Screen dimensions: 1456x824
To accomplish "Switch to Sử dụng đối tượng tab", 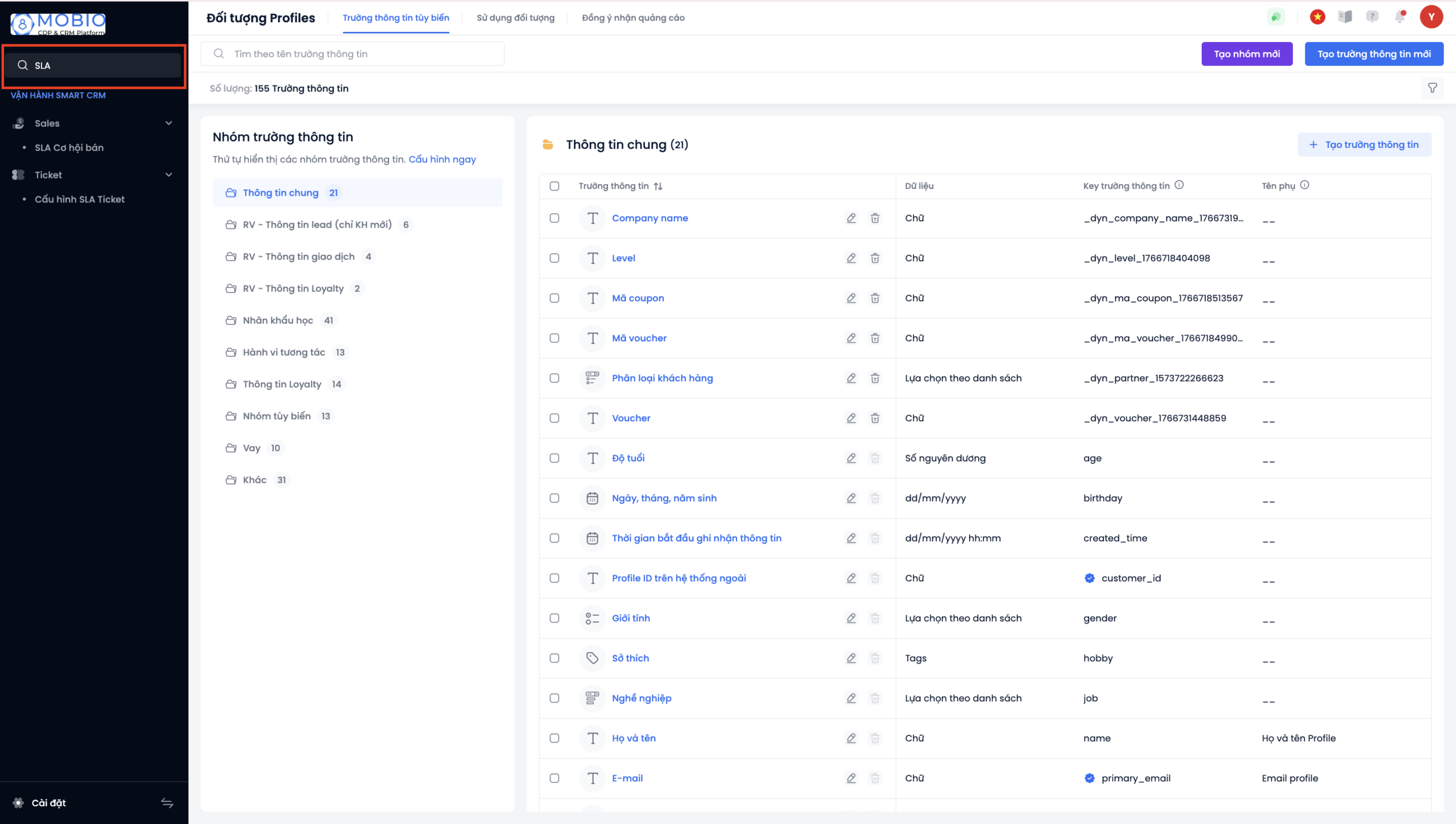I will [x=515, y=18].
